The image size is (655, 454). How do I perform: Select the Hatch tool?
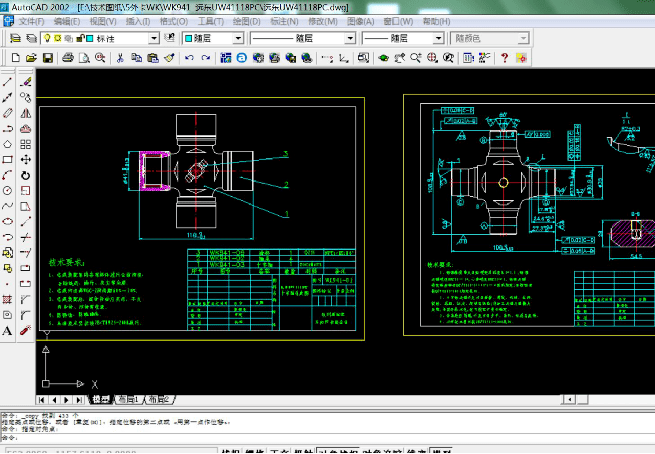click(x=8, y=298)
